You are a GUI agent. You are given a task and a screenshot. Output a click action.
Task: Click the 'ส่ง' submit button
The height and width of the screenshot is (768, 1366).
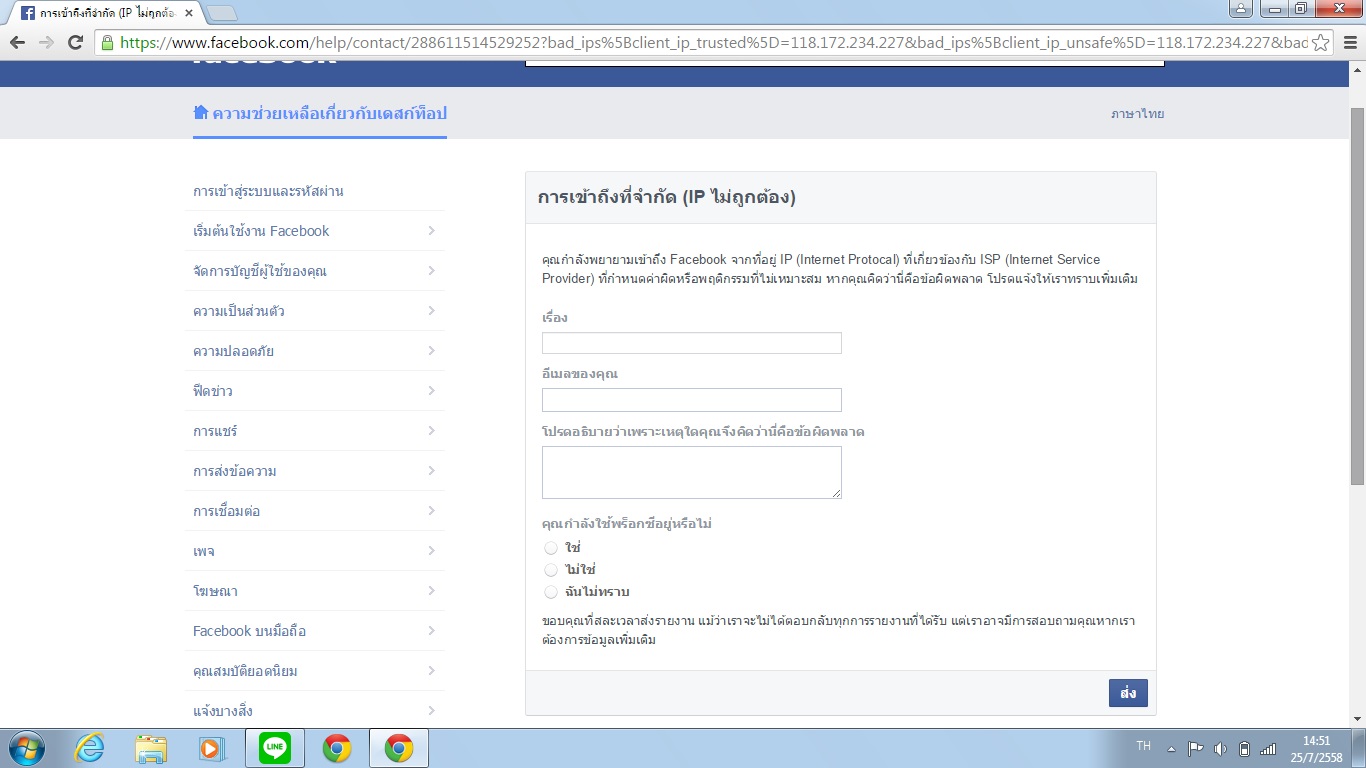coord(1128,693)
